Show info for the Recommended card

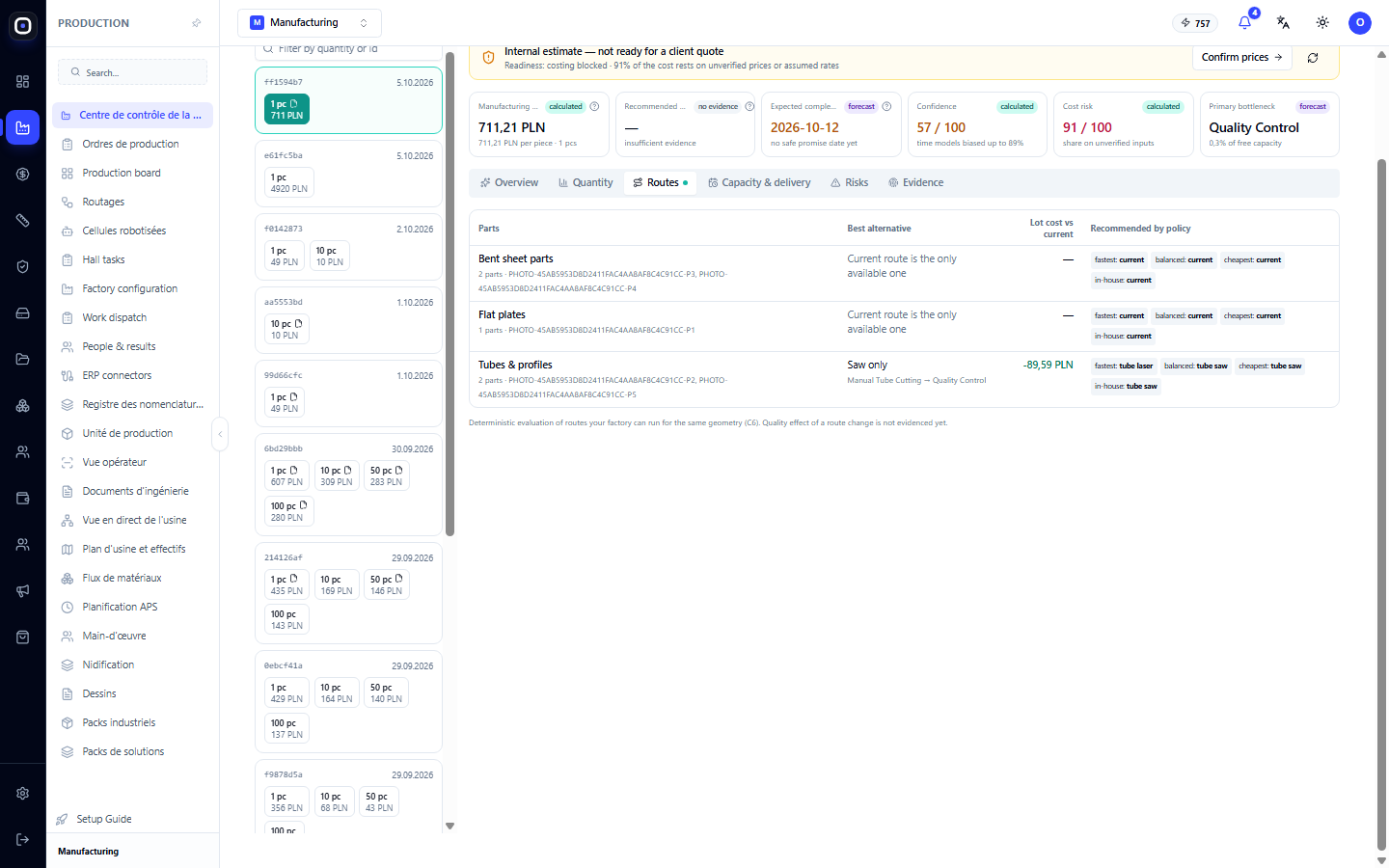[749, 106]
